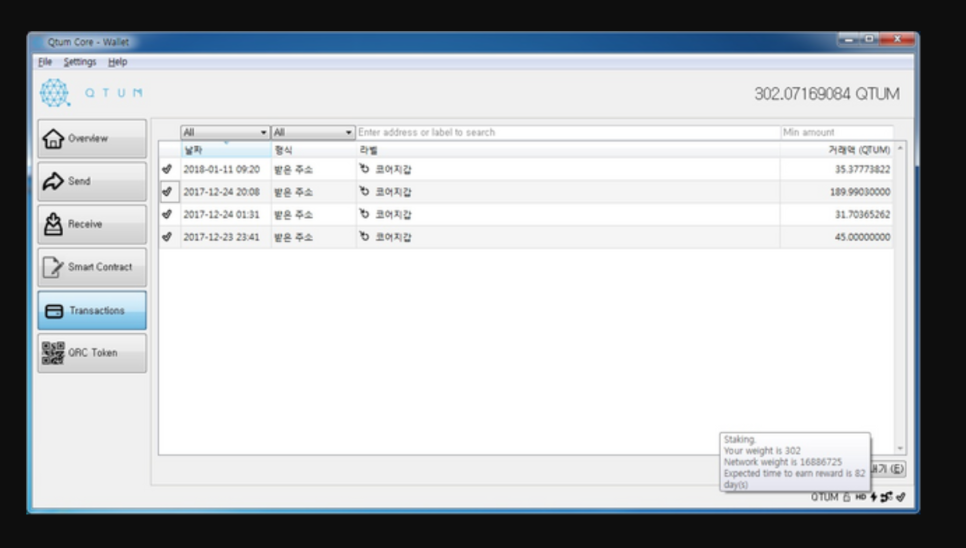
Task: Open the File menu
Action: (x=45, y=62)
